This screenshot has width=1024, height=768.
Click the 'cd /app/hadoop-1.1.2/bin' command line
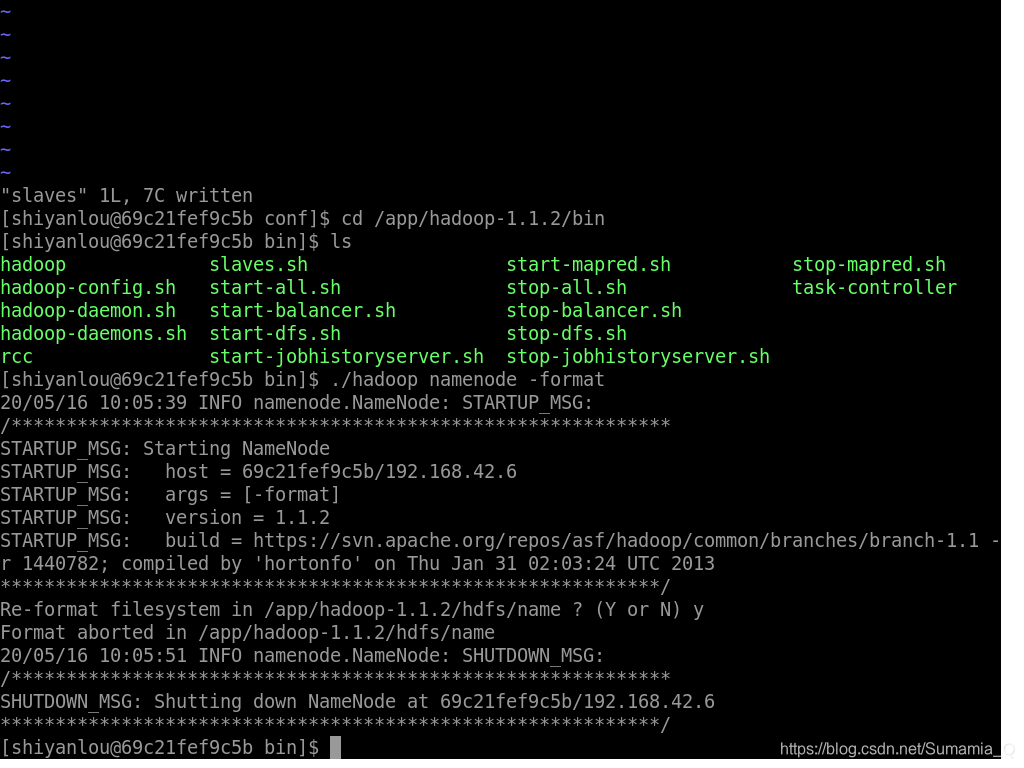(x=473, y=219)
